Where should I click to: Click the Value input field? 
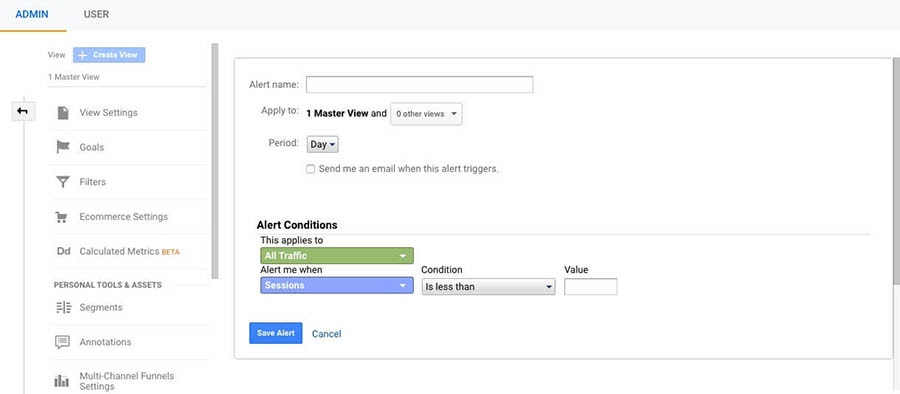coord(591,287)
